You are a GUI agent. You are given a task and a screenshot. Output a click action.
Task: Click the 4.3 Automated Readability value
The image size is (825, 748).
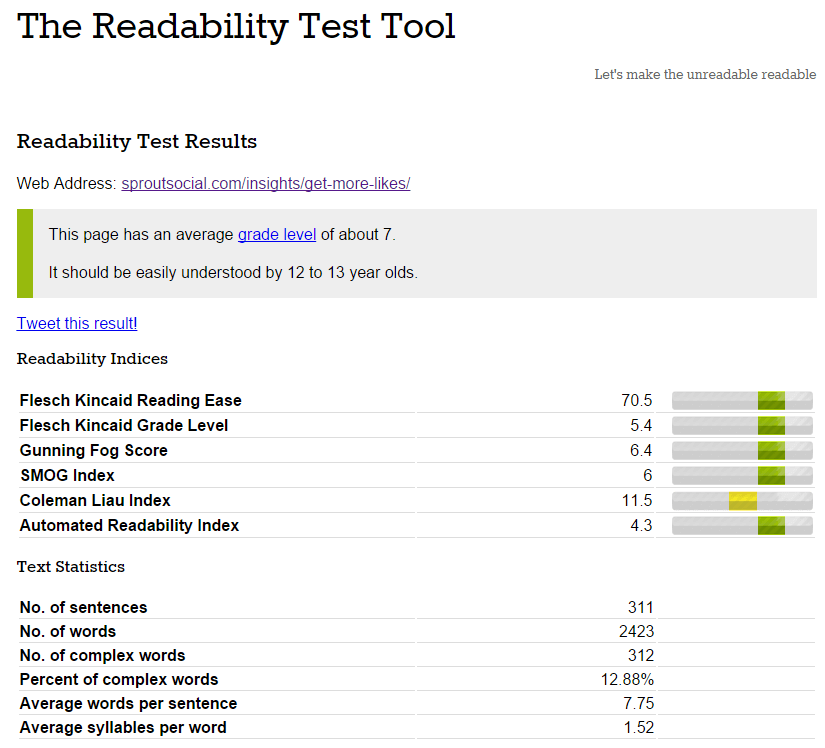click(x=641, y=525)
